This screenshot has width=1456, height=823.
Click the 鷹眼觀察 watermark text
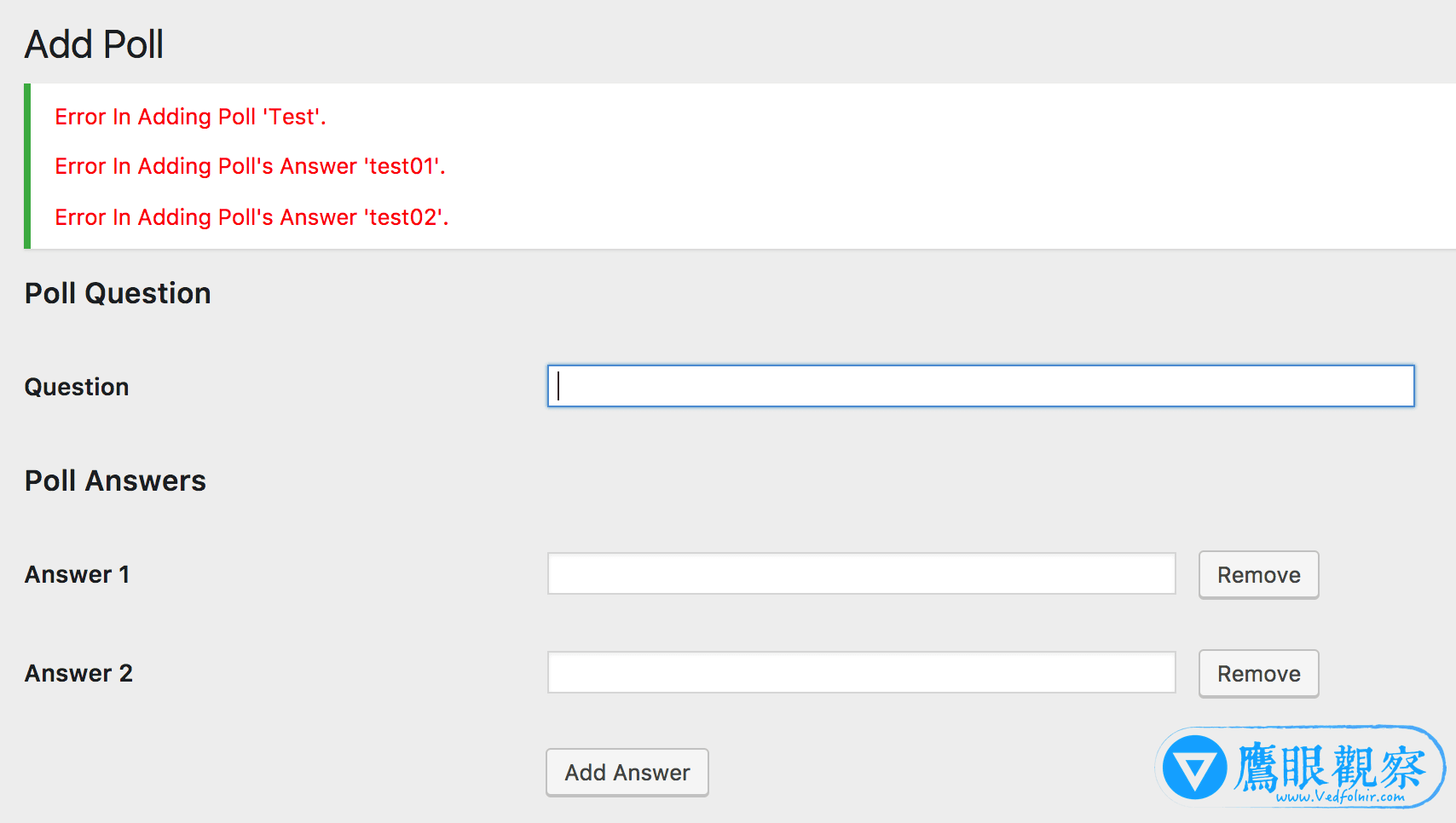coord(1330,765)
